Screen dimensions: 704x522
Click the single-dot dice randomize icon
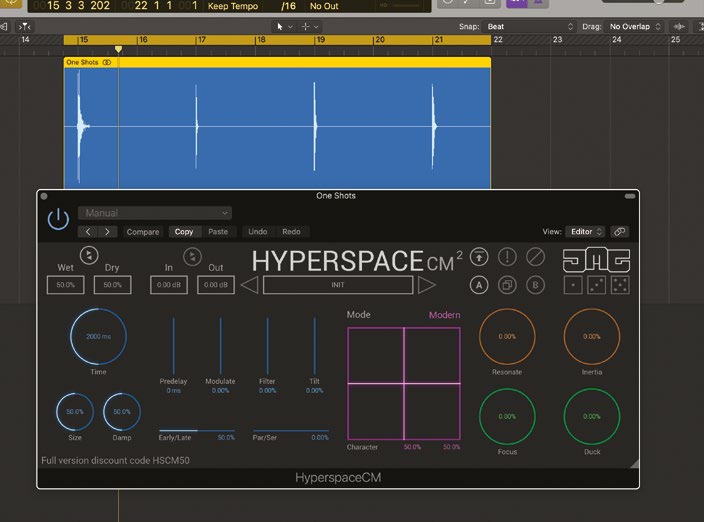click(x=573, y=285)
